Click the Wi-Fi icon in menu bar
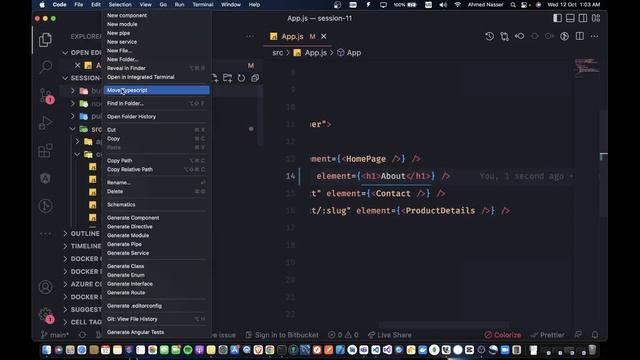640x360 pixels. (x=458, y=4)
